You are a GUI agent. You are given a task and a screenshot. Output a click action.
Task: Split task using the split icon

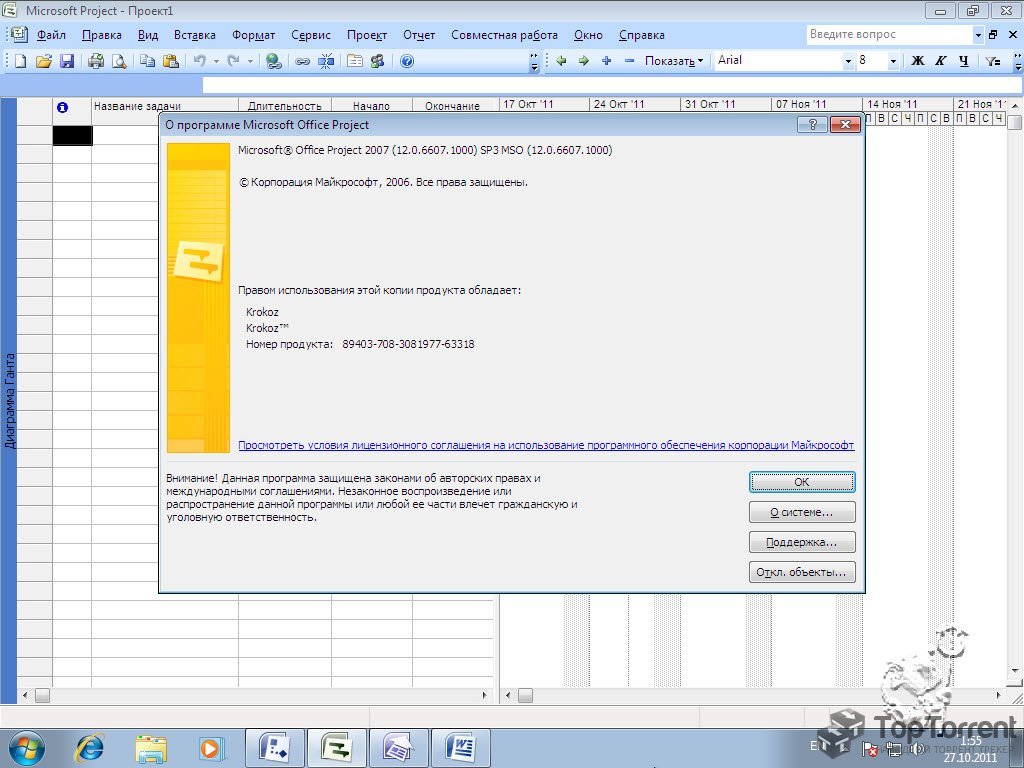coord(326,61)
